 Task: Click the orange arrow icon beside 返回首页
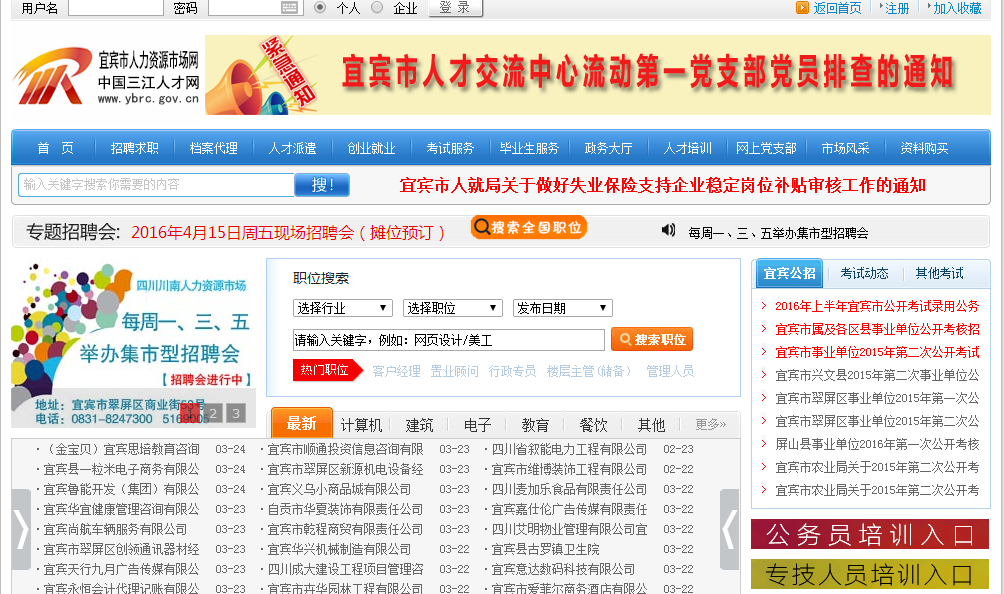[802, 8]
